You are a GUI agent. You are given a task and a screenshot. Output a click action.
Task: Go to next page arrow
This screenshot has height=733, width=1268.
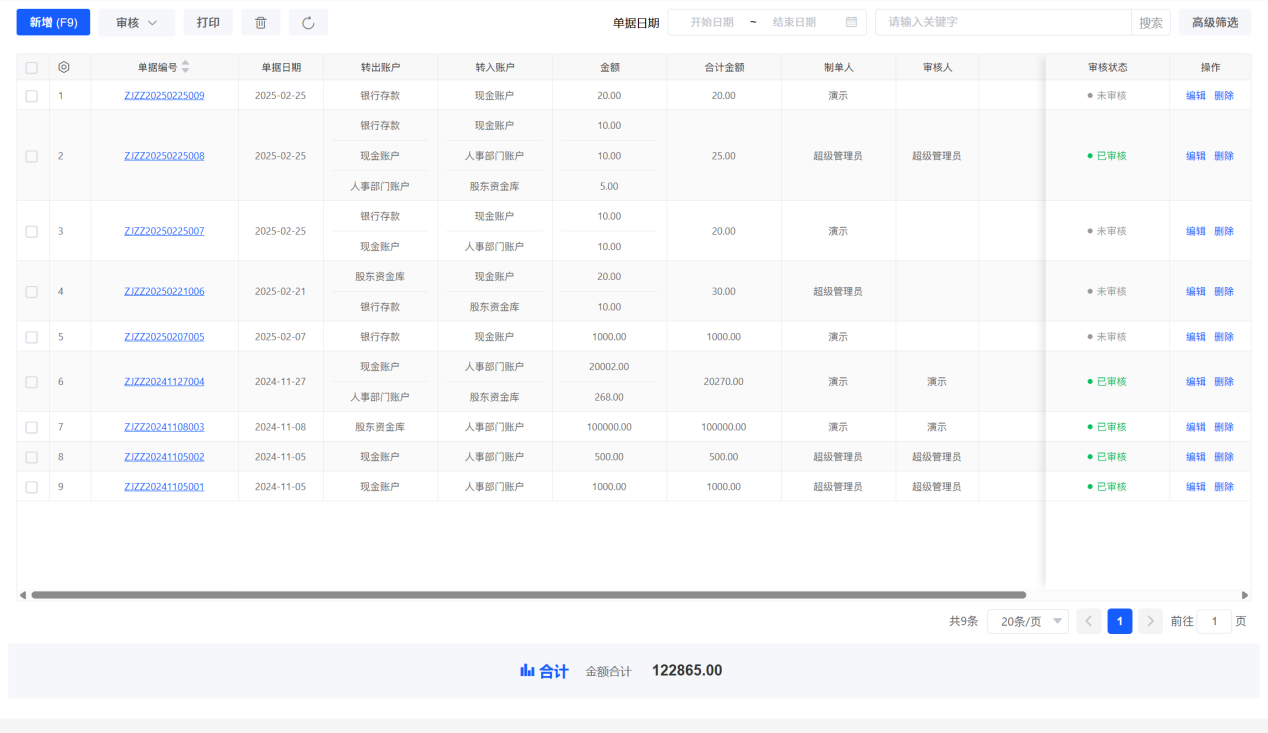coord(1150,621)
